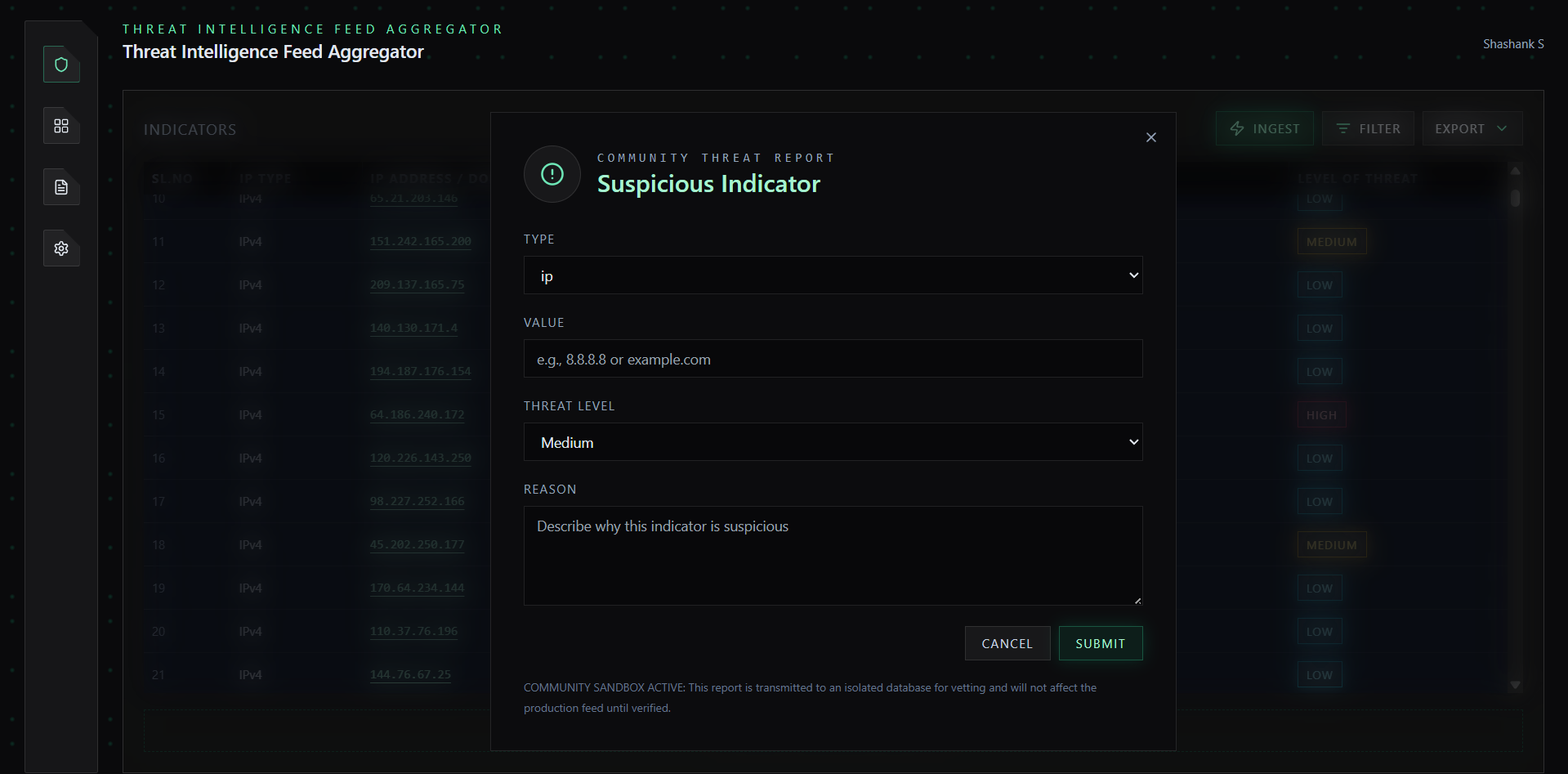This screenshot has width=1568, height=774.
Task: Open IP address 120.226.143.250
Action: coord(421,459)
